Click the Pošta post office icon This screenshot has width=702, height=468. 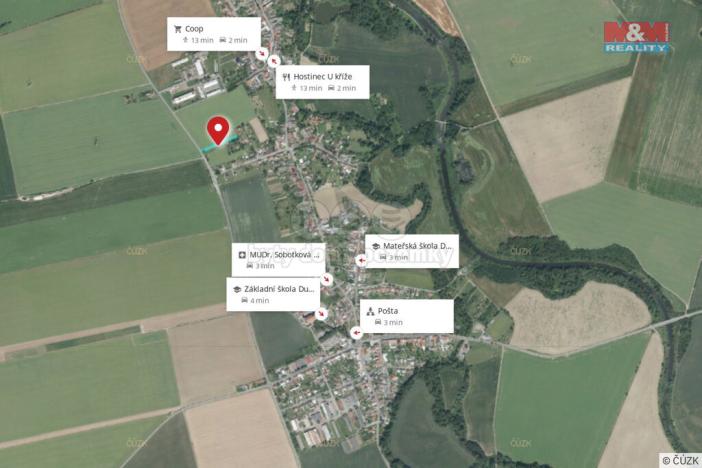click(x=370, y=311)
